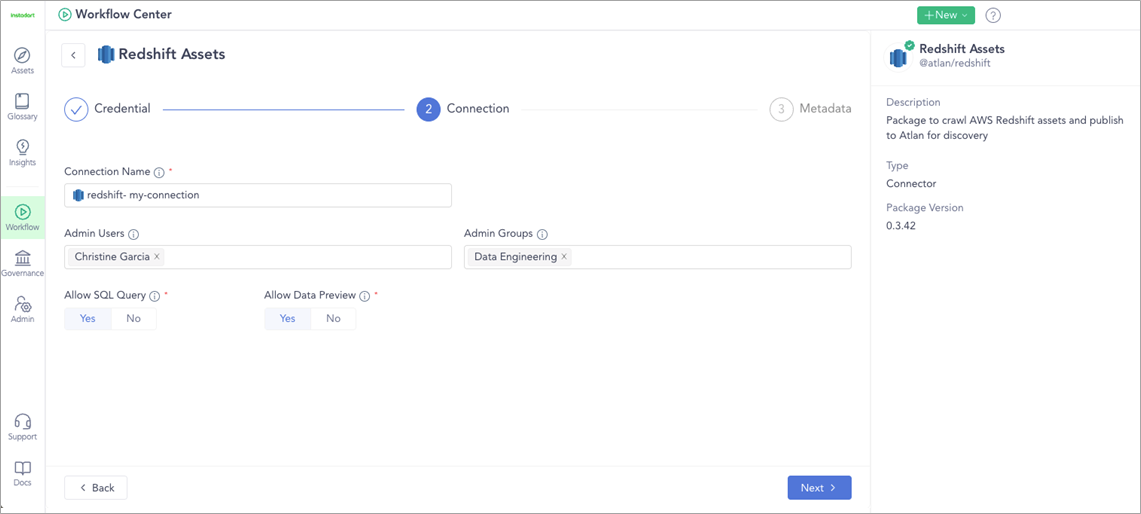The height and width of the screenshot is (514, 1141).
Task: Click the Next button
Action: (819, 488)
